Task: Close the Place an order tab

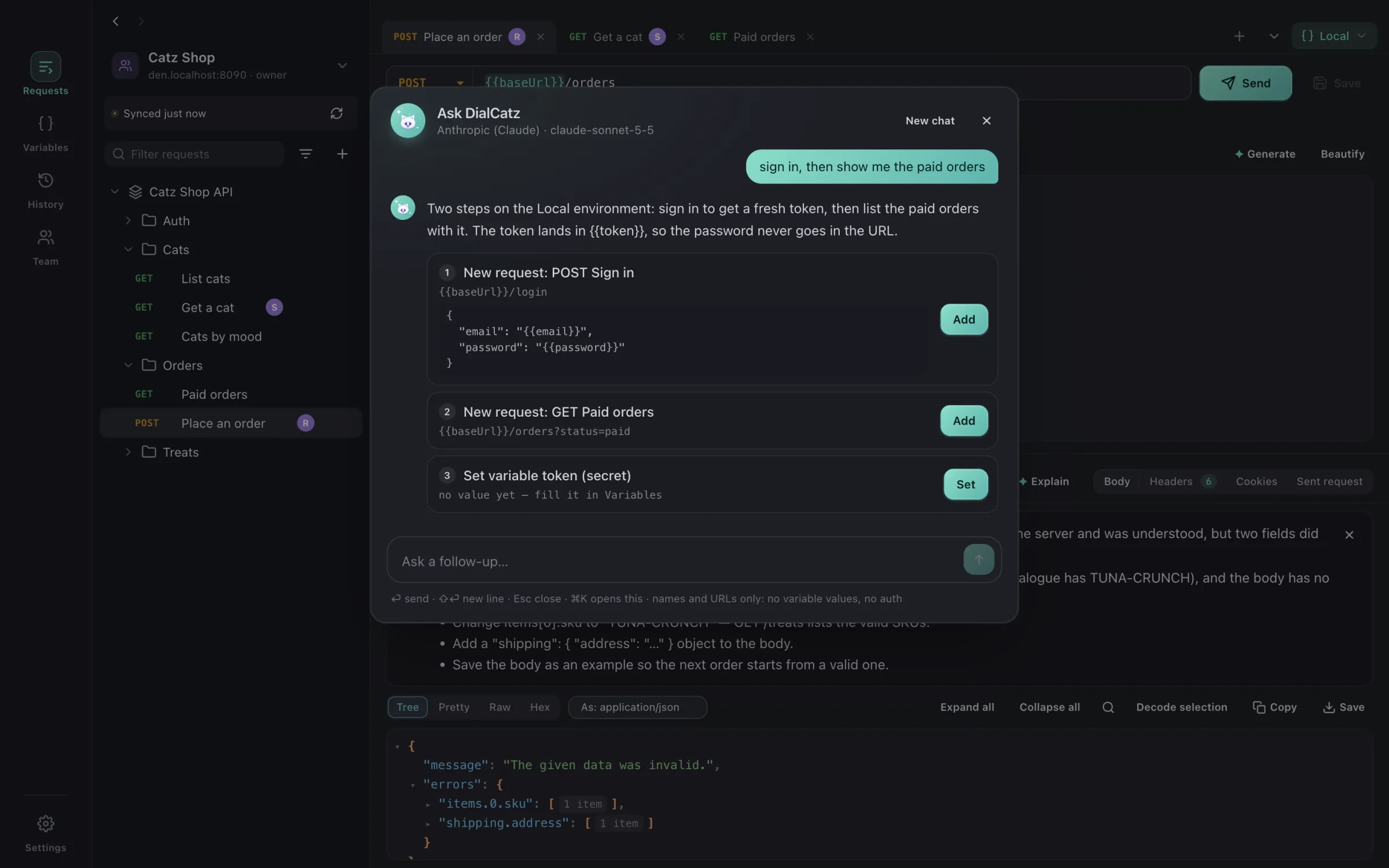Action: point(540,36)
